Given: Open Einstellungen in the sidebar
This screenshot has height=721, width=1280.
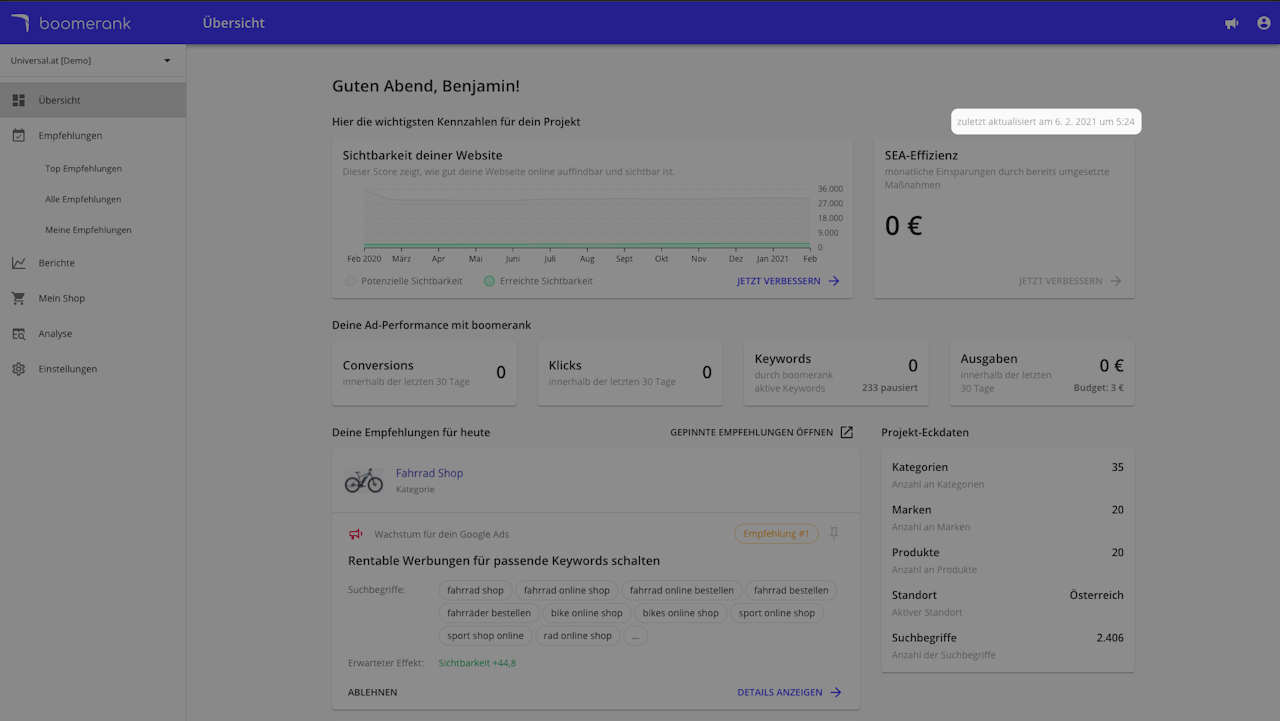Looking at the screenshot, I should [93, 369].
